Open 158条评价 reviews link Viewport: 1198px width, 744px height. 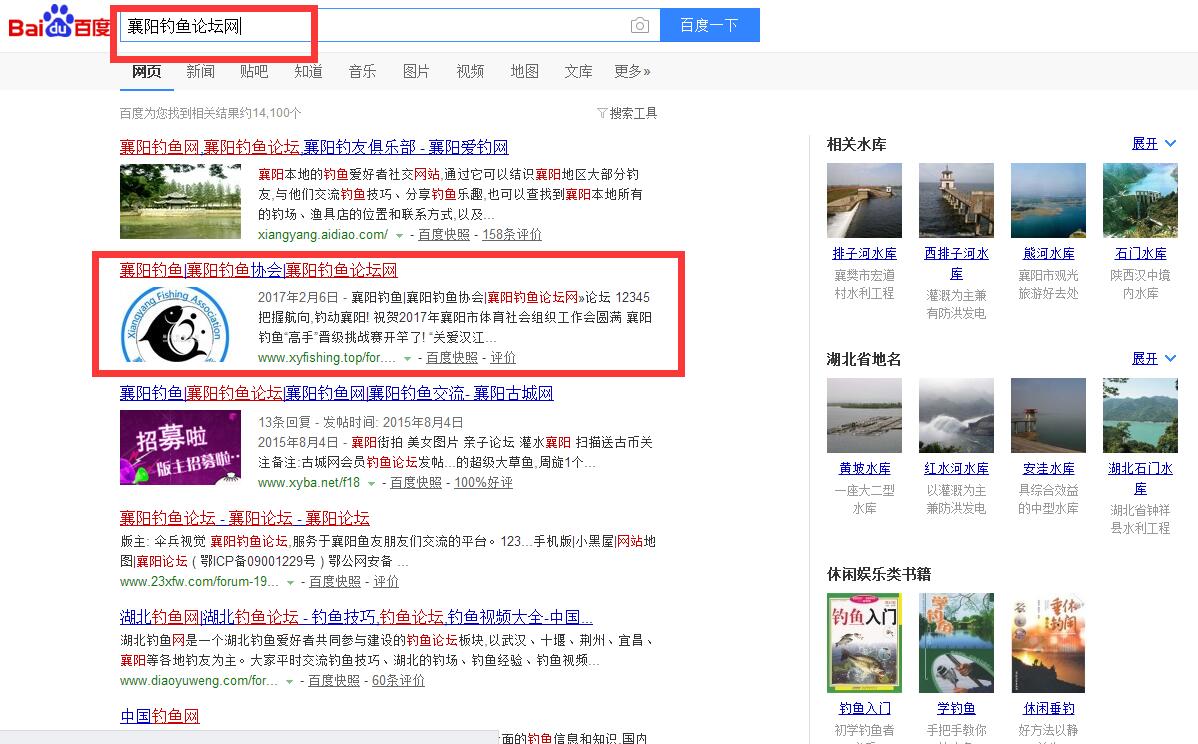click(x=512, y=235)
